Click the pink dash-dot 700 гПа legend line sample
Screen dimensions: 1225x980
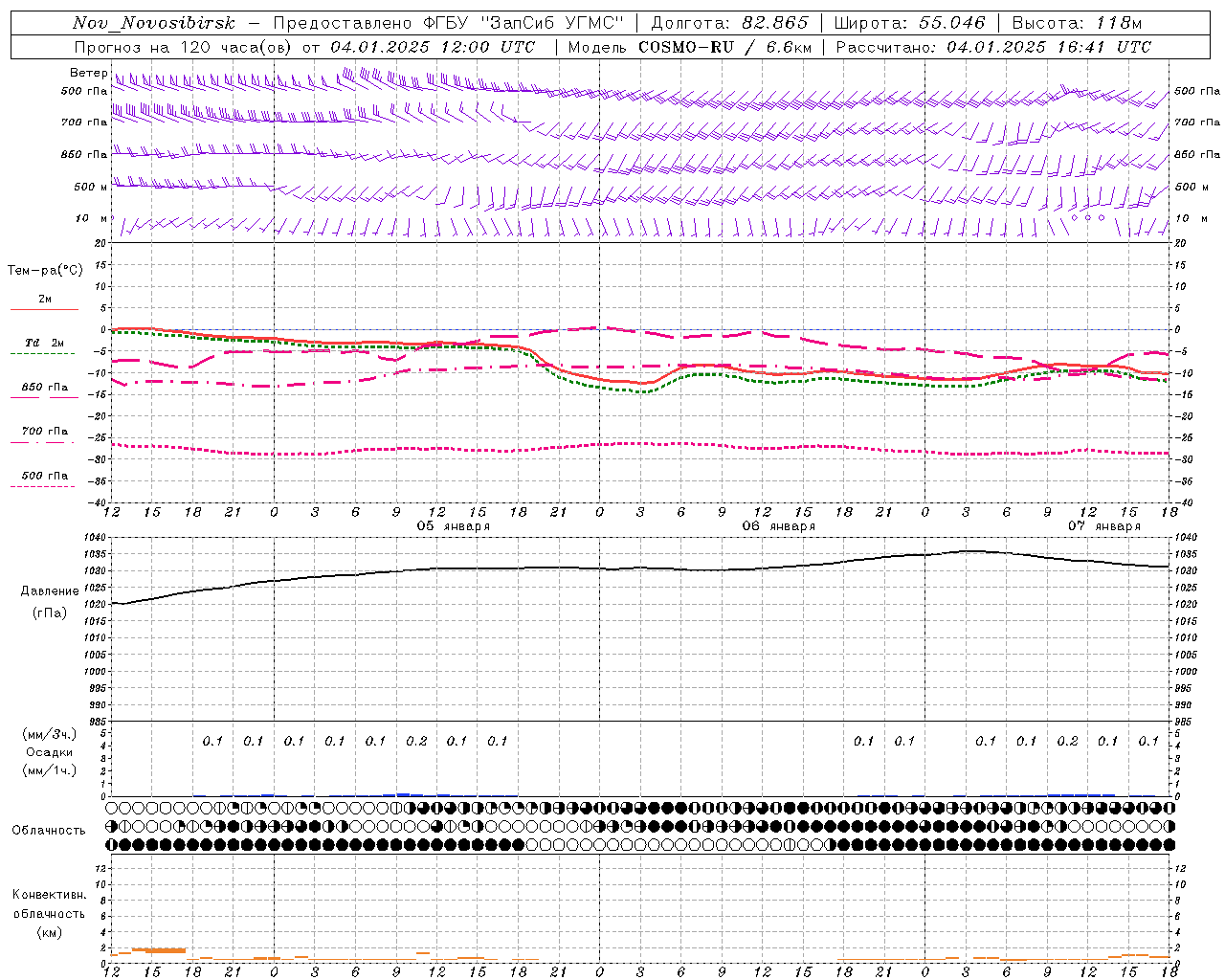[44, 441]
